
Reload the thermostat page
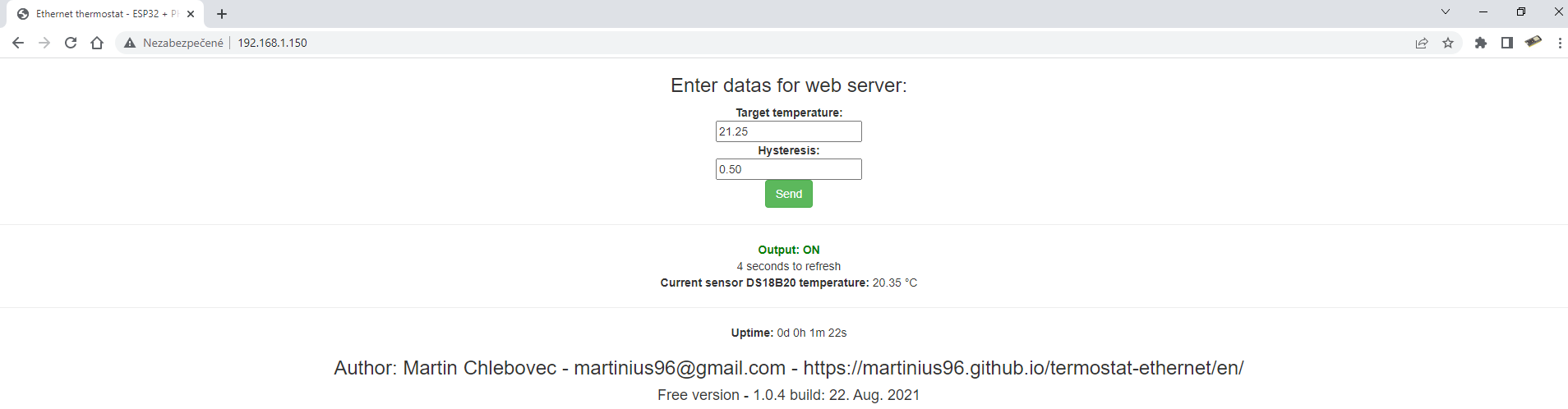pos(71,43)
